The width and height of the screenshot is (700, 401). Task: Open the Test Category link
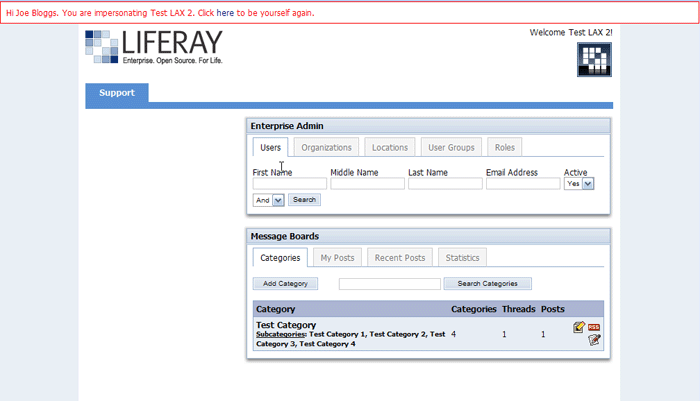(286, 325)
